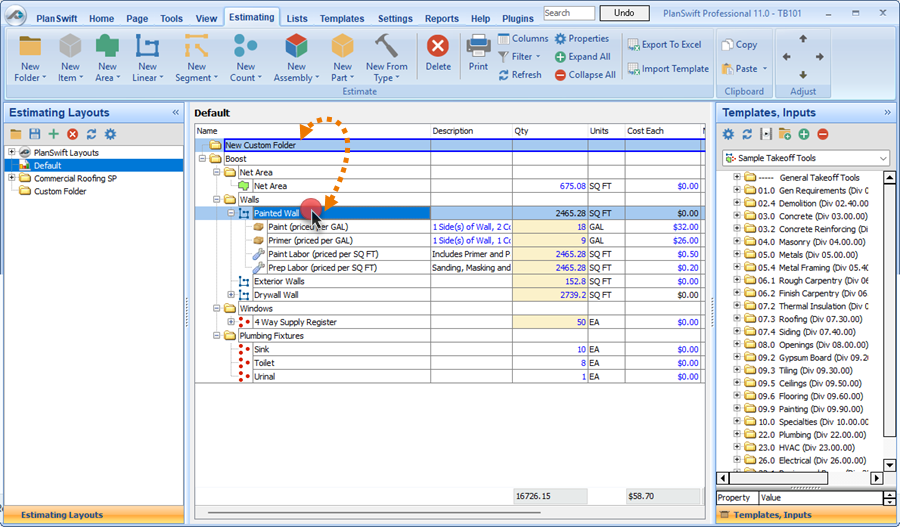
Task: Switch to the Templates tab
Action: [342, 18]
